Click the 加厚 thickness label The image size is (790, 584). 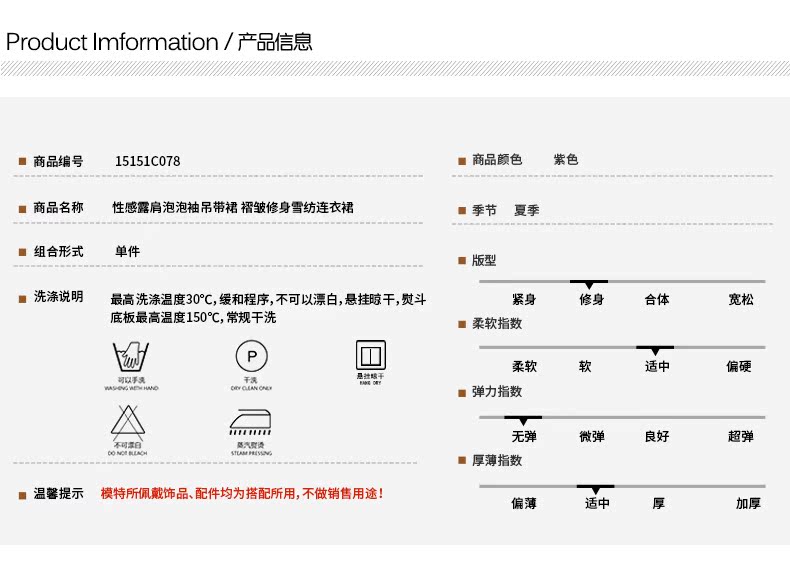[748, 503]
